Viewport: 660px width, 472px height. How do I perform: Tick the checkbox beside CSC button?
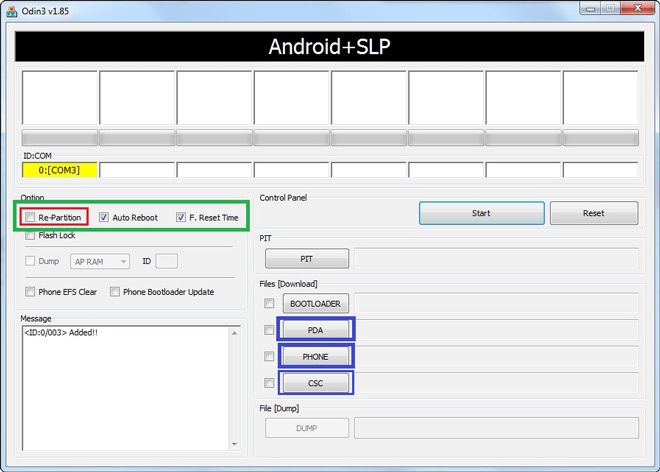(269, 383)
